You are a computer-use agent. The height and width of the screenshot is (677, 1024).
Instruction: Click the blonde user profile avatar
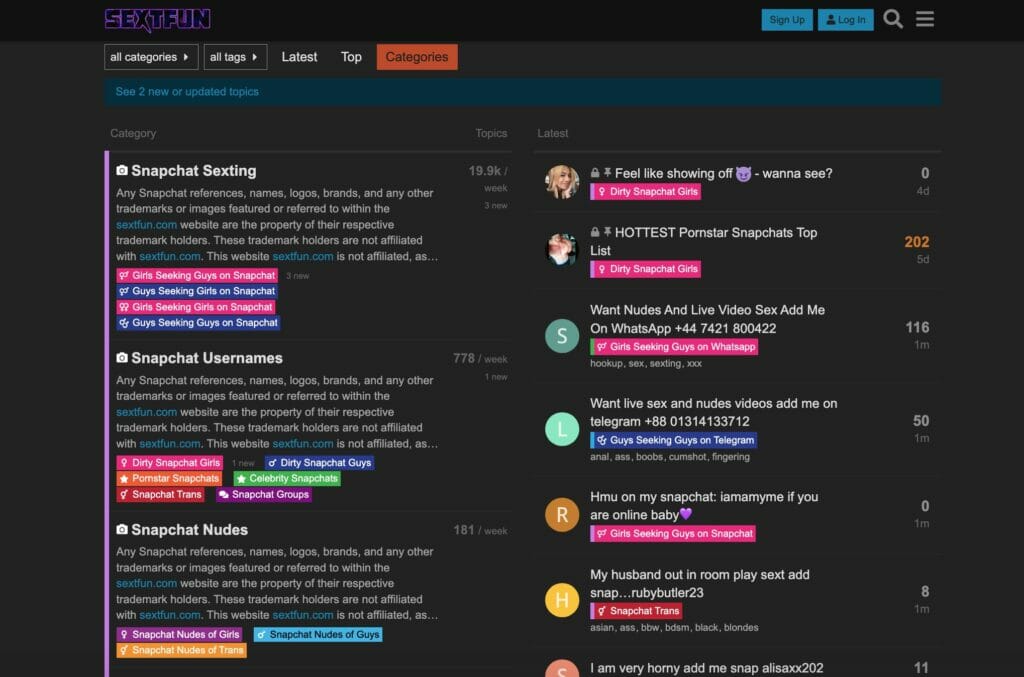pos(562,182)
